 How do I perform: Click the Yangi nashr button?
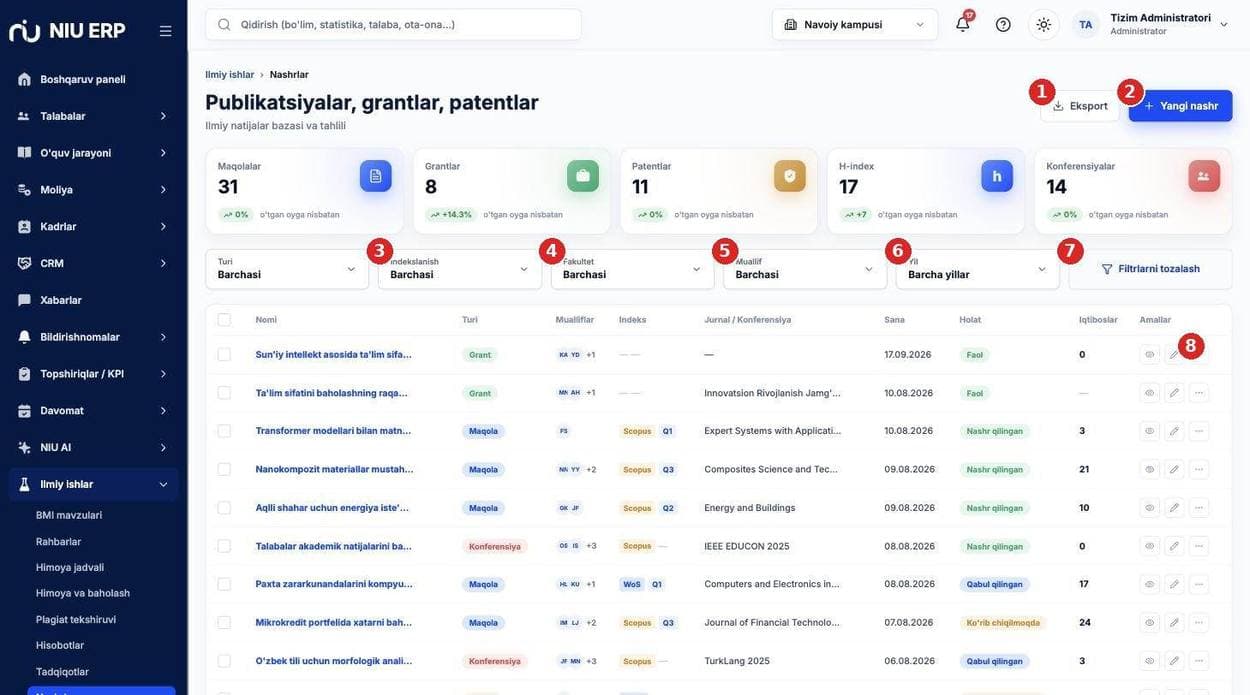coord(1180,106)
